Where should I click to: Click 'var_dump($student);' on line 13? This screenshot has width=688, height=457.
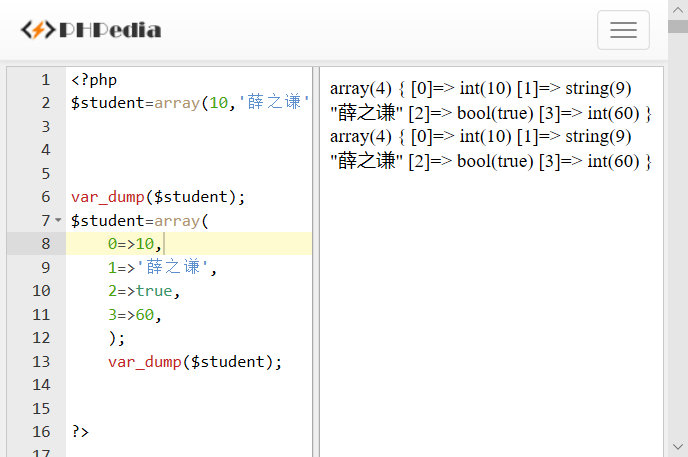coord(195,362)
